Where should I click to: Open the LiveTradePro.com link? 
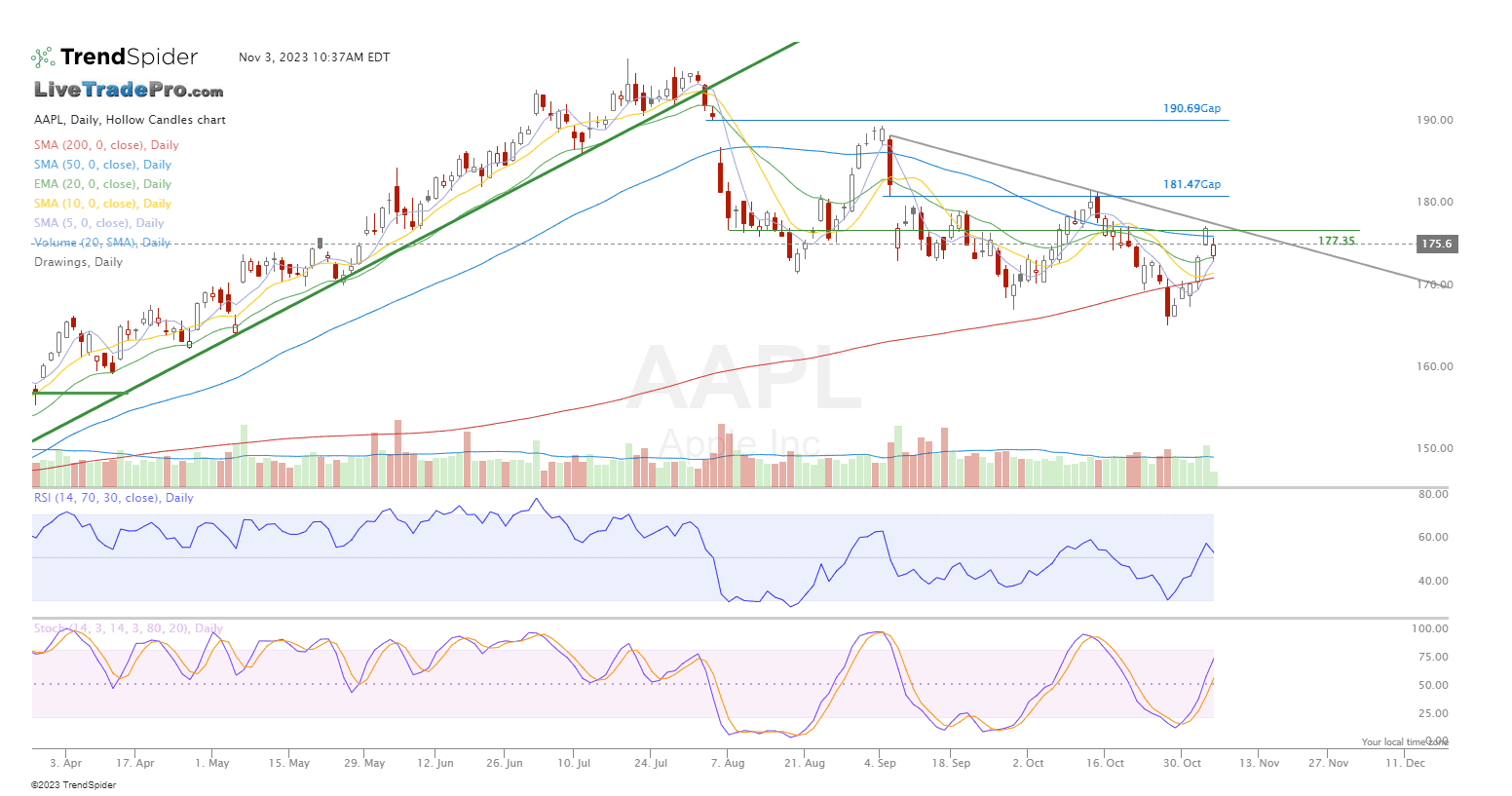[x=129, y=90]
